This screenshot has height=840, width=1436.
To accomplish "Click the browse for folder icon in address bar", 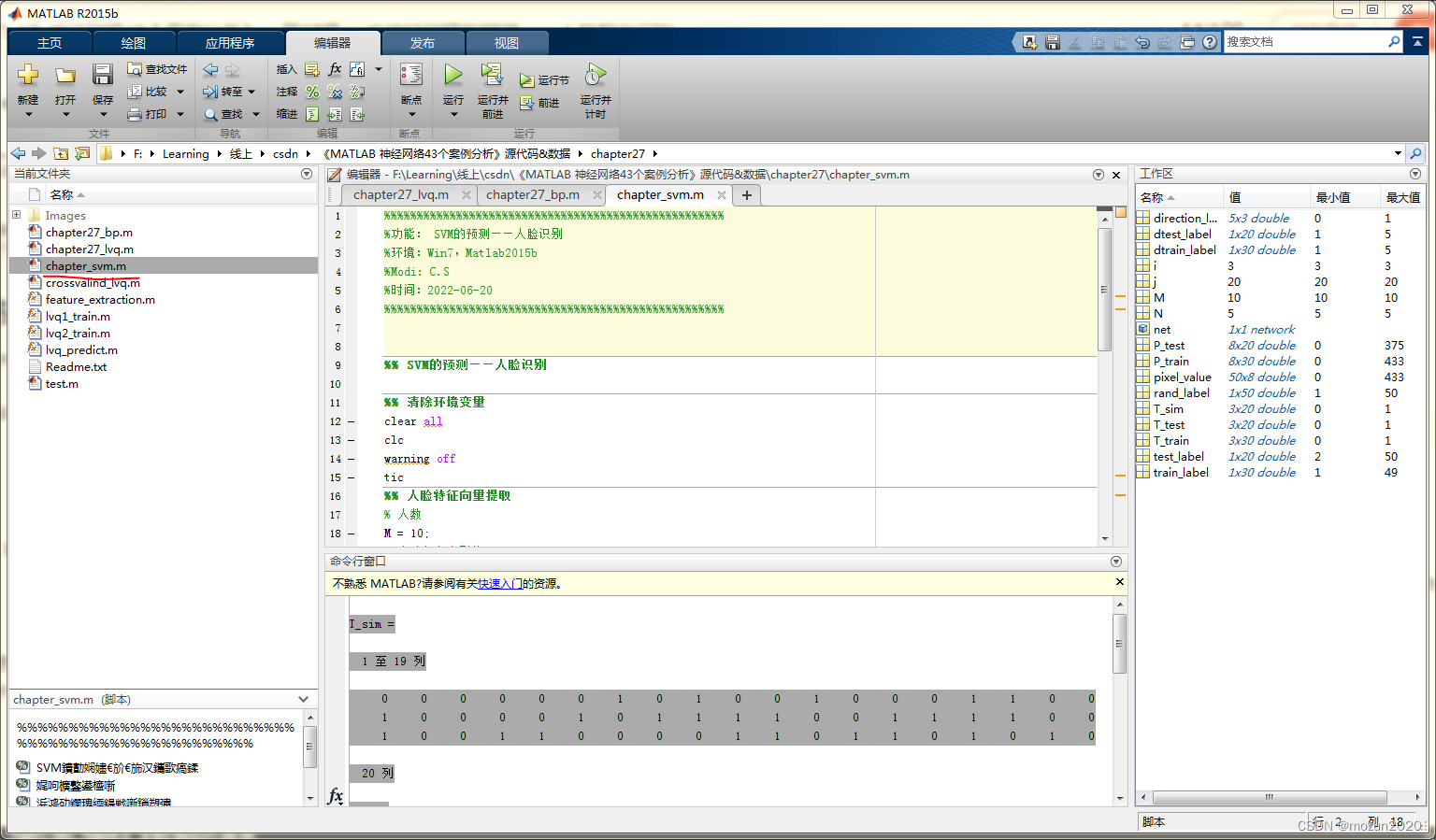I will pos(82,153).
